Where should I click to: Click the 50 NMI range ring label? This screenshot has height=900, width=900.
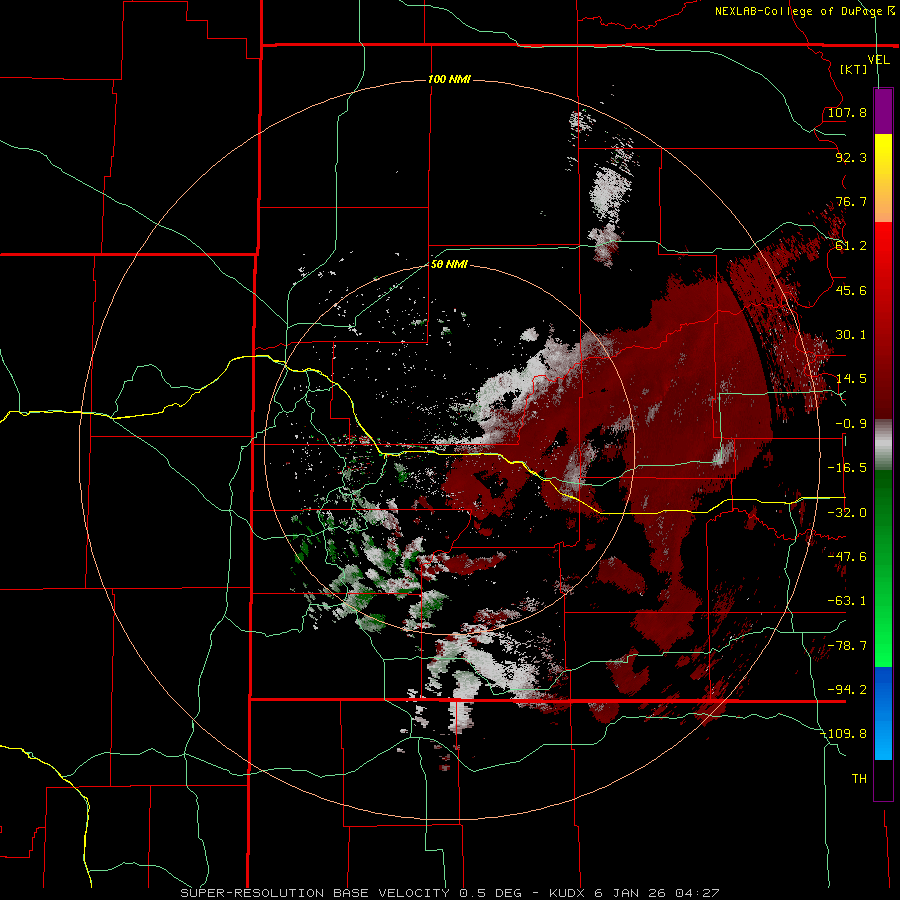click(449, 265)
